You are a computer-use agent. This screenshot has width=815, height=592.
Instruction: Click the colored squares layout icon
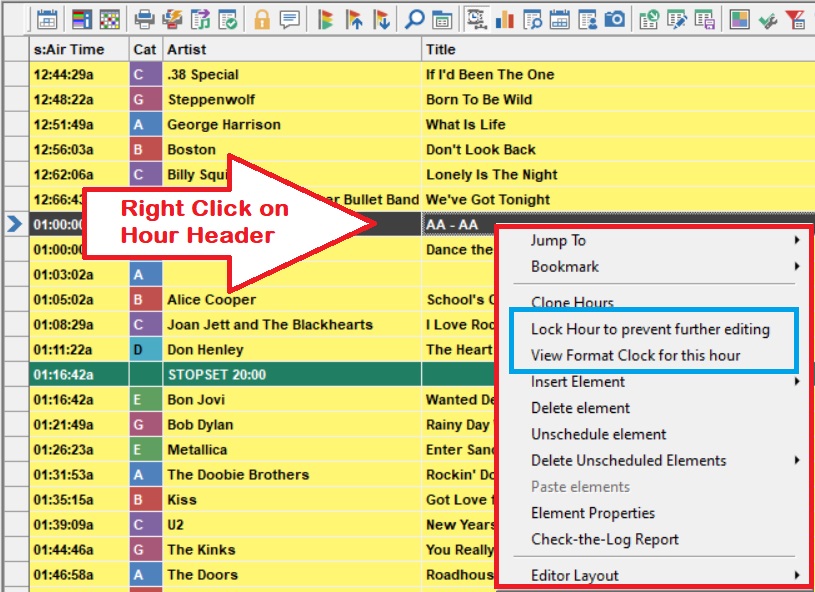pos(739,20)
